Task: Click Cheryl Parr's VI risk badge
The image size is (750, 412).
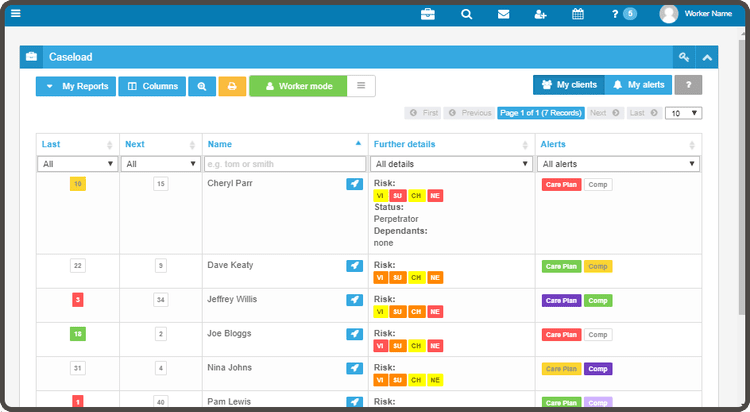Action: [380, 196]
